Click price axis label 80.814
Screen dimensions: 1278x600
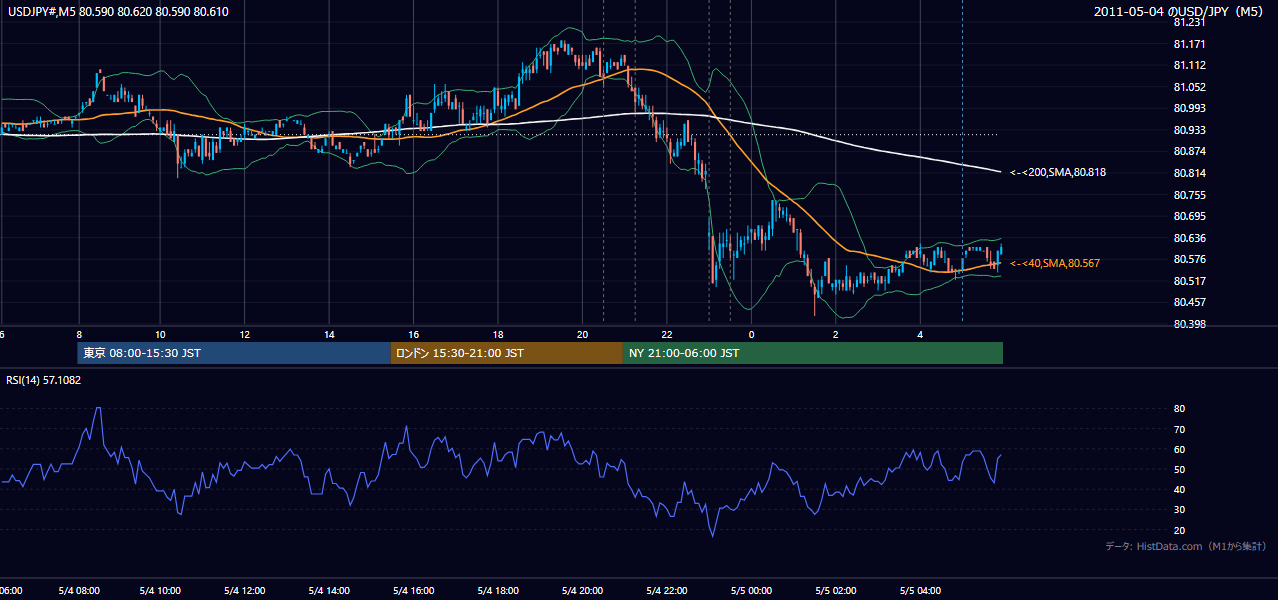click(1189, 173)
